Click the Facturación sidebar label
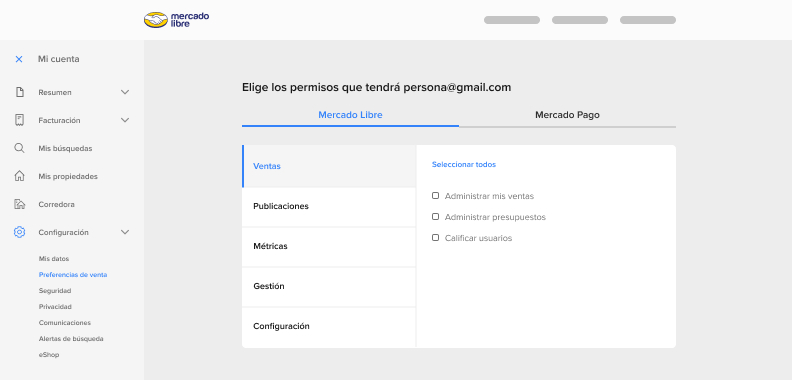Screen dimensions: 792x380 (x=59, y=121)
